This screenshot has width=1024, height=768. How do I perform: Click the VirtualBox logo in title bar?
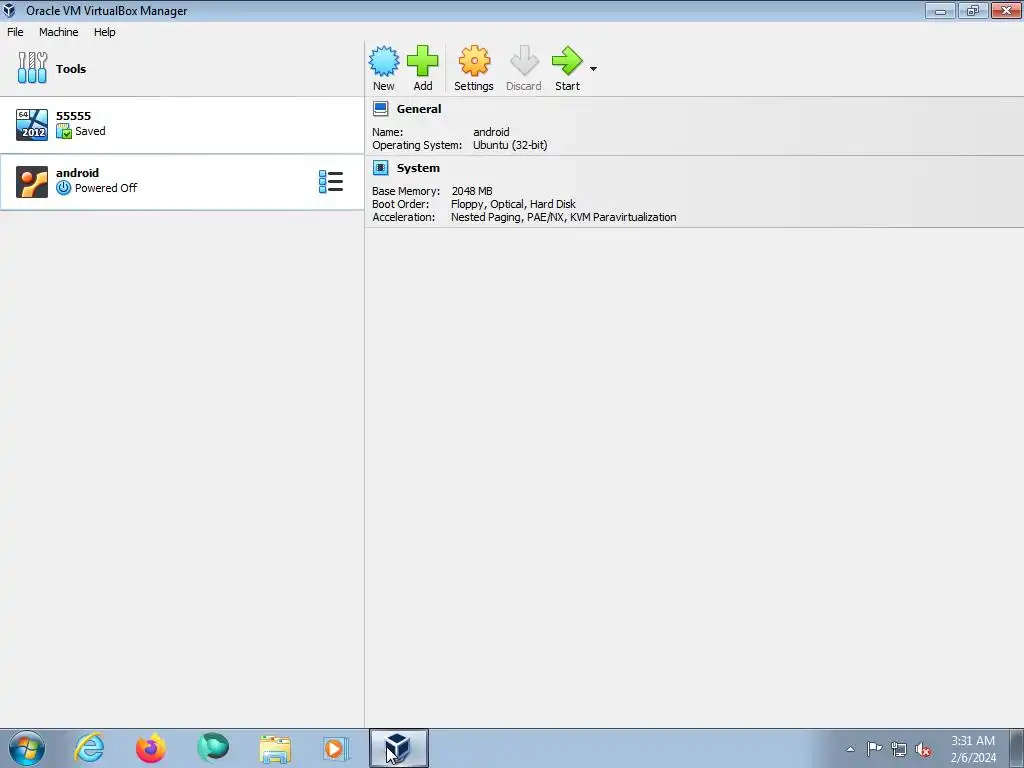9,10
